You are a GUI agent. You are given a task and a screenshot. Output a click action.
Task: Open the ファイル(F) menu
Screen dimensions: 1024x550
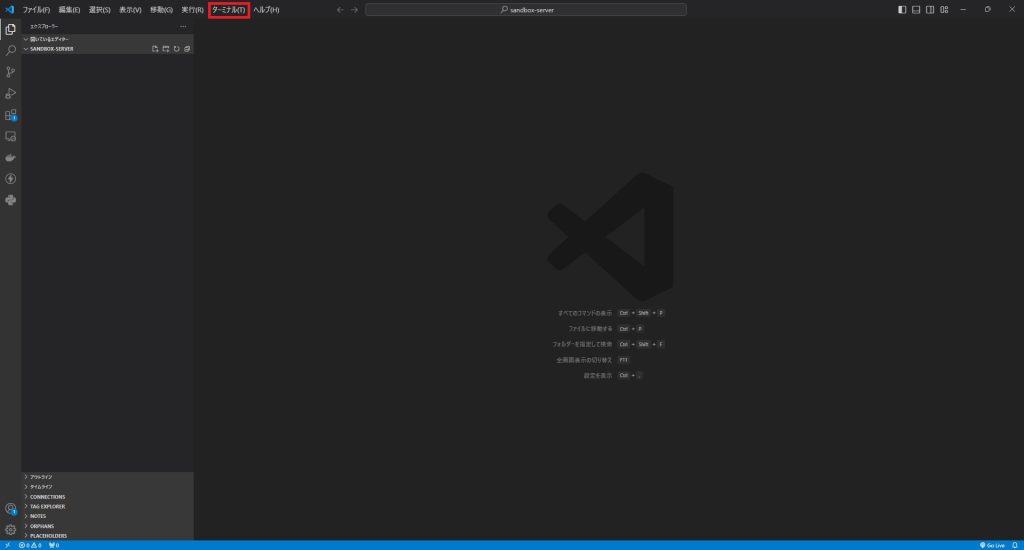click(x=36, y=10)
